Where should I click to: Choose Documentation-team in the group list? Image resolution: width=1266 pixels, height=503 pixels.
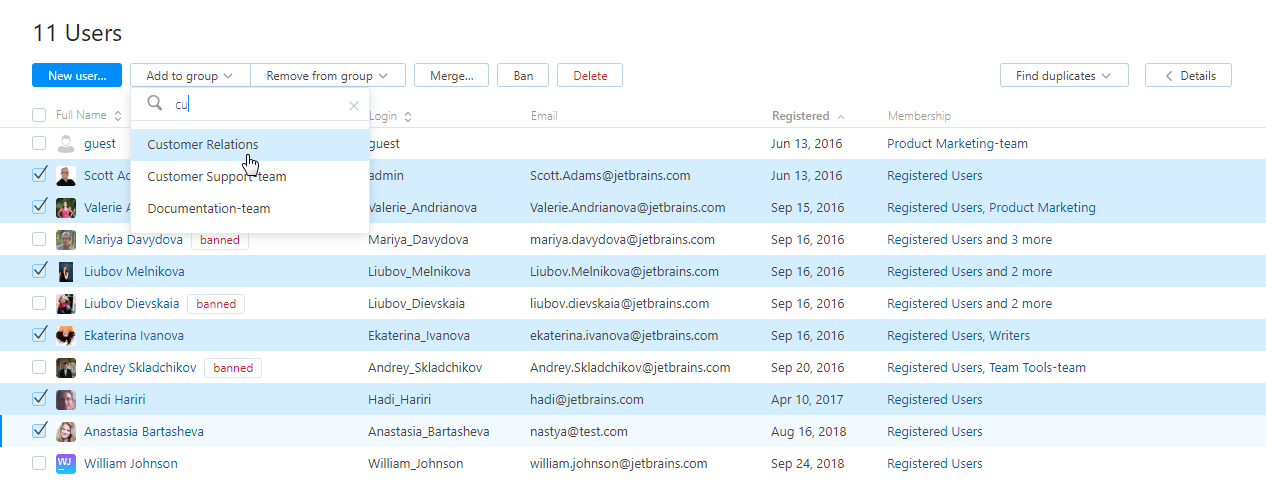[208, 208]
